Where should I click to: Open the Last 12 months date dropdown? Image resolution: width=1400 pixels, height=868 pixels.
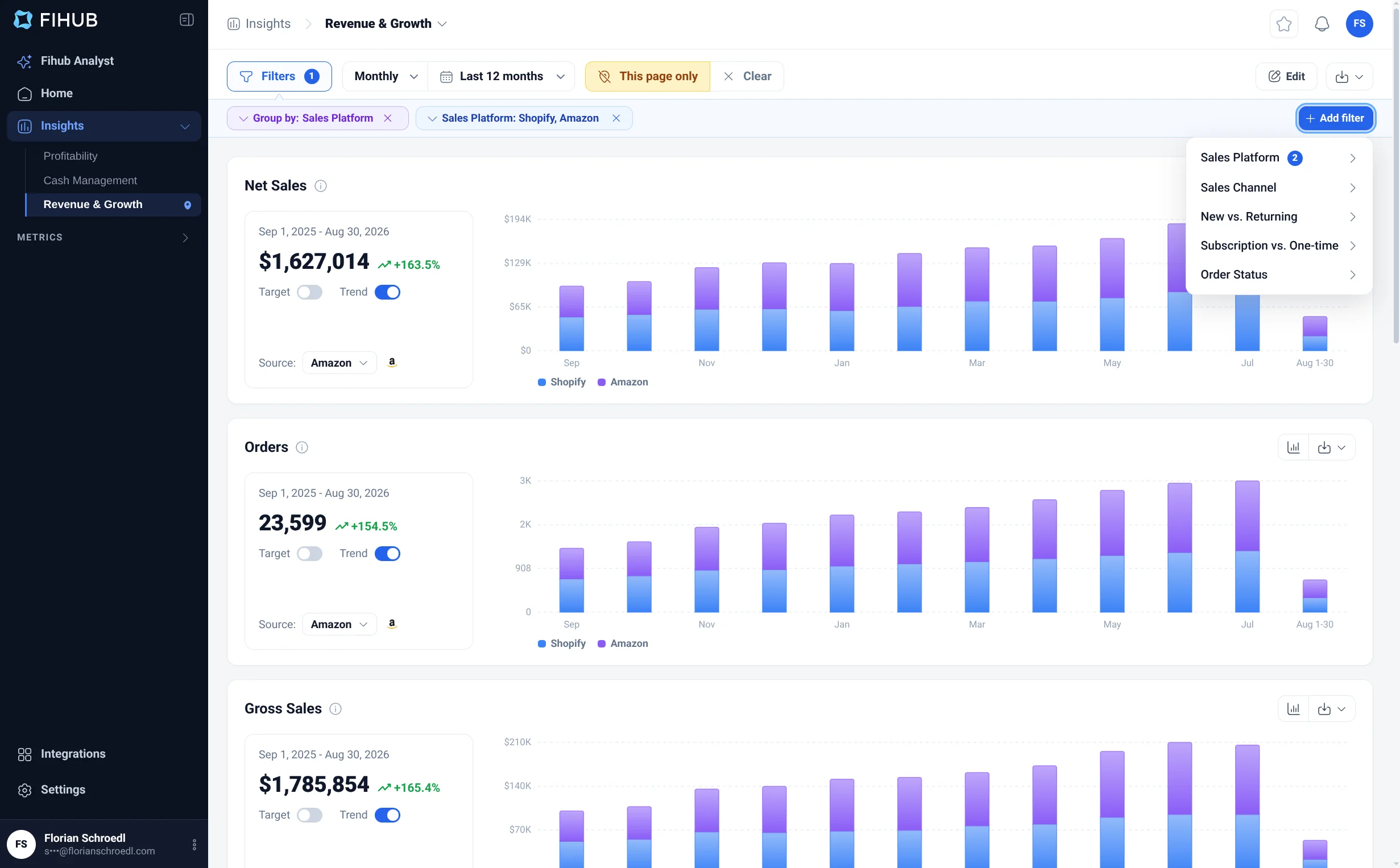(x=502, y=76)
